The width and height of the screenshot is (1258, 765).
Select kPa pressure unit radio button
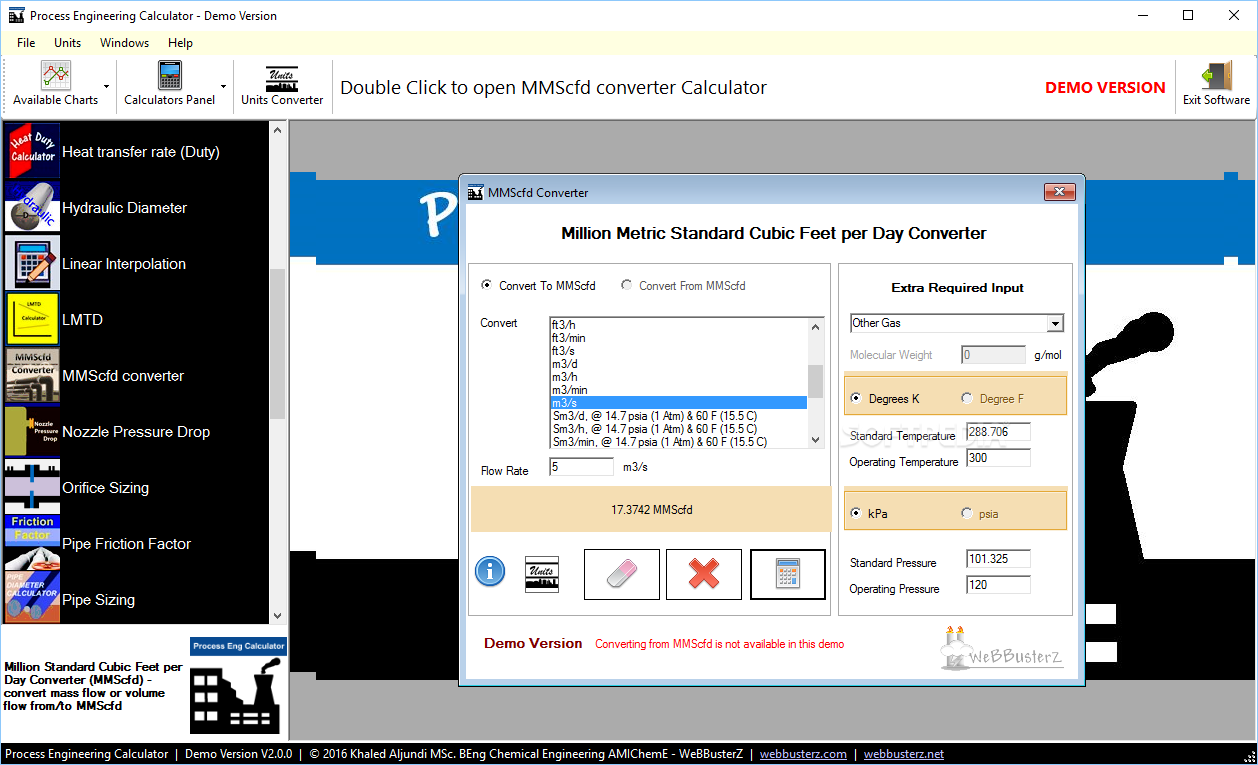(856, 513)
